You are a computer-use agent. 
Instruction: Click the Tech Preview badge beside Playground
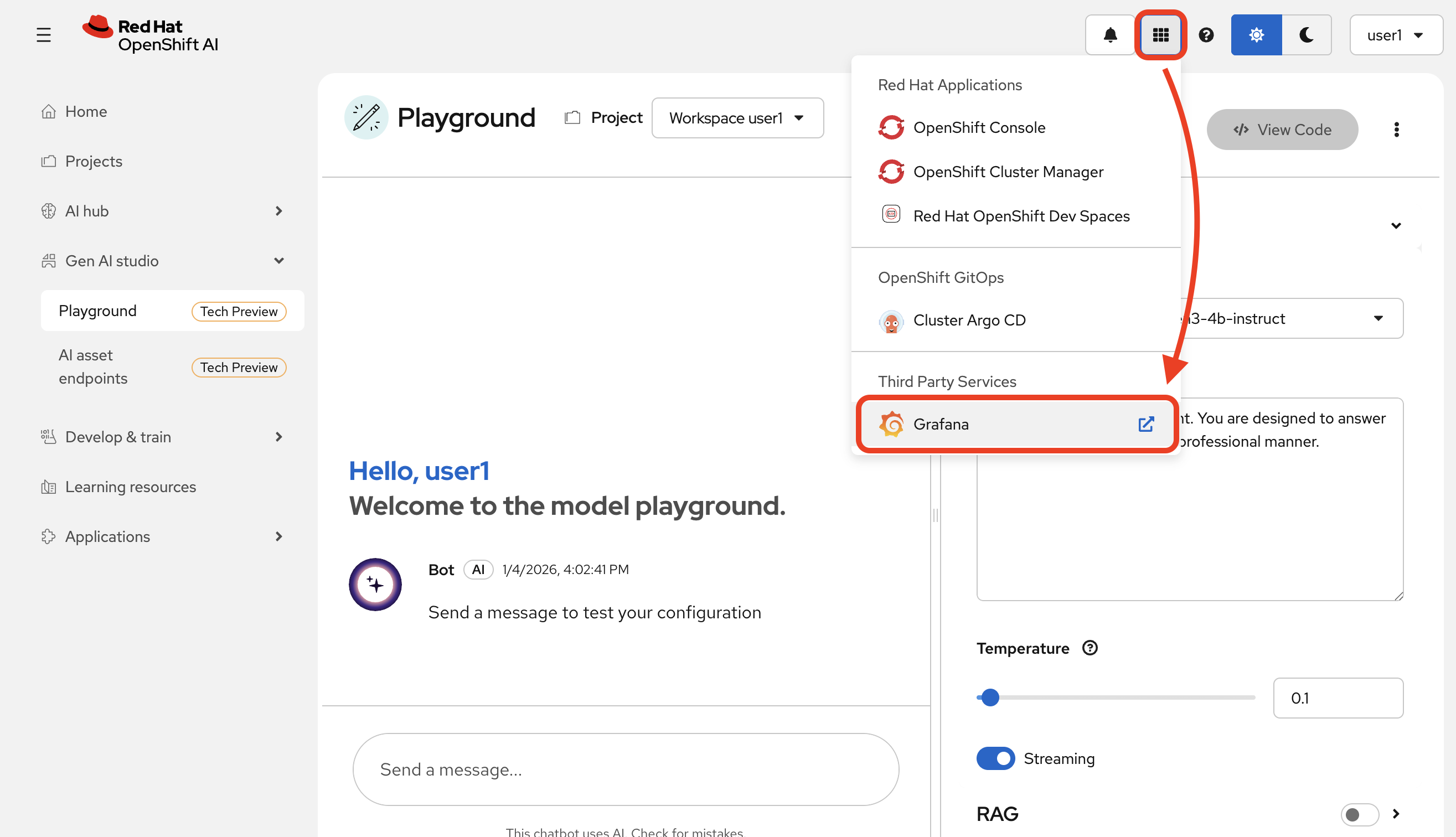pos(239,311)
